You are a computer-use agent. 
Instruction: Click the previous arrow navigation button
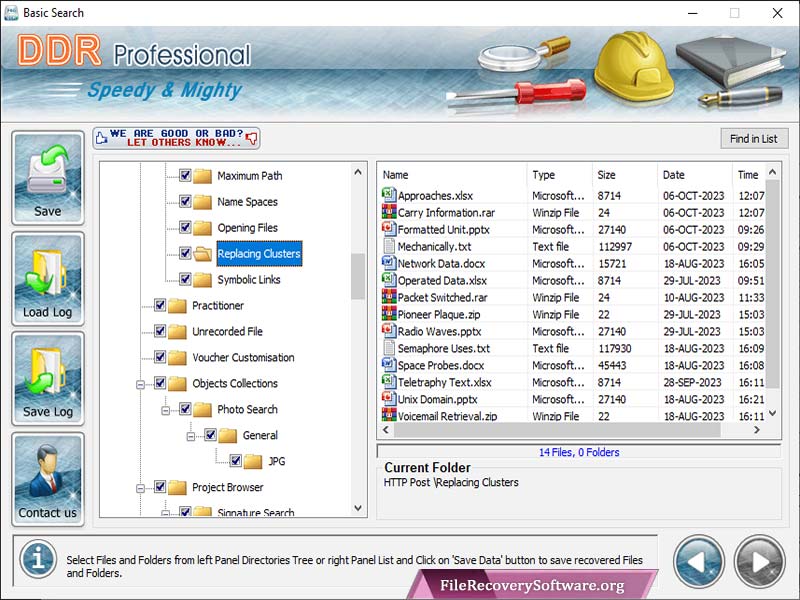698,561
